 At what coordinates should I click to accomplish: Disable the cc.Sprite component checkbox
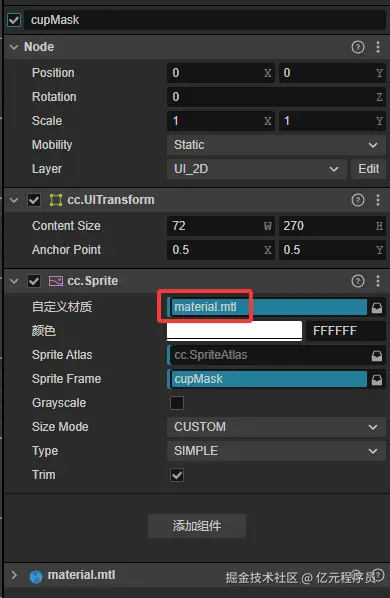(x=34, y=281)
